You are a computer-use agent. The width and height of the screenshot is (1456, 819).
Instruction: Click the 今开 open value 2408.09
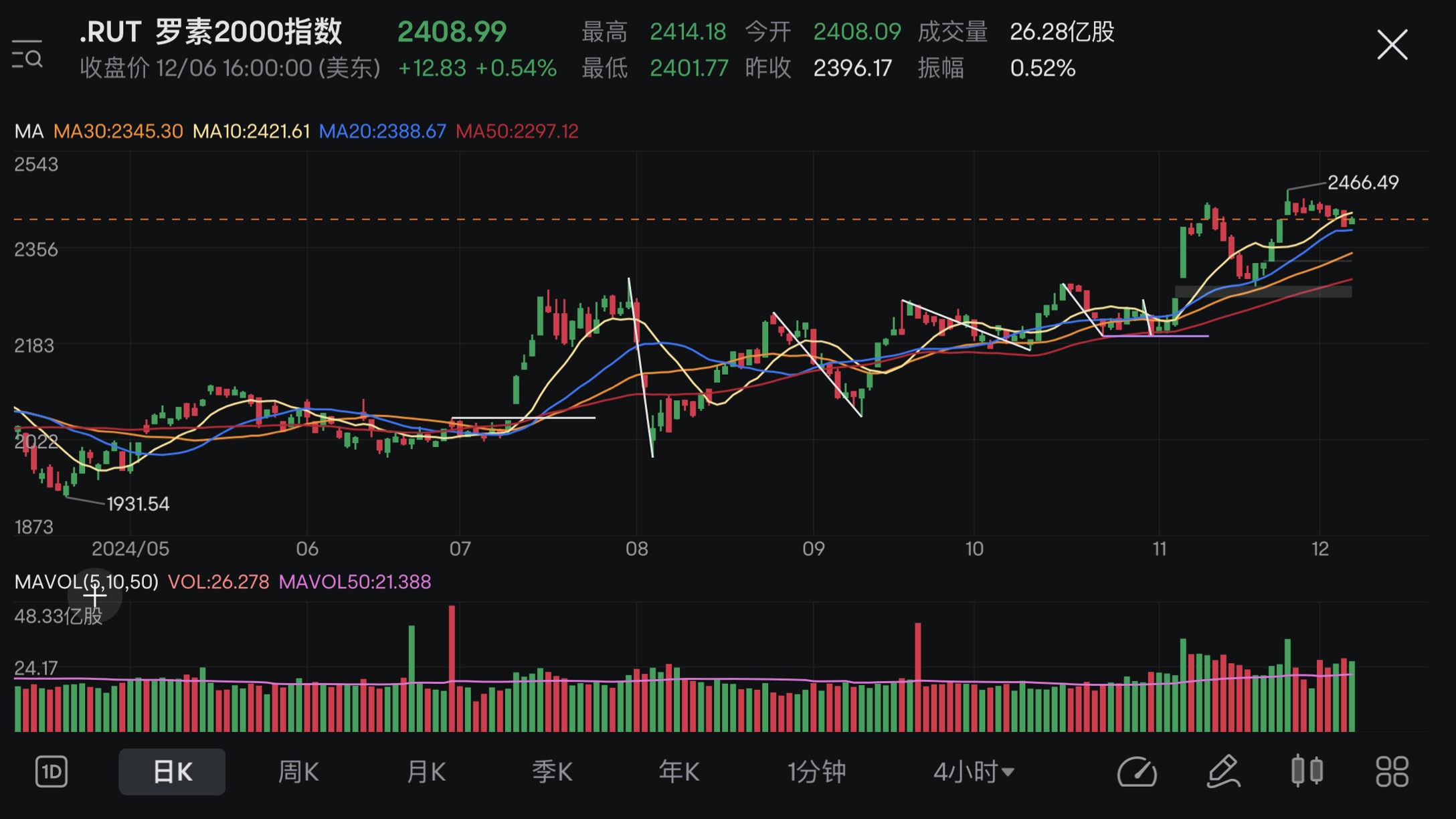(857, 31)
